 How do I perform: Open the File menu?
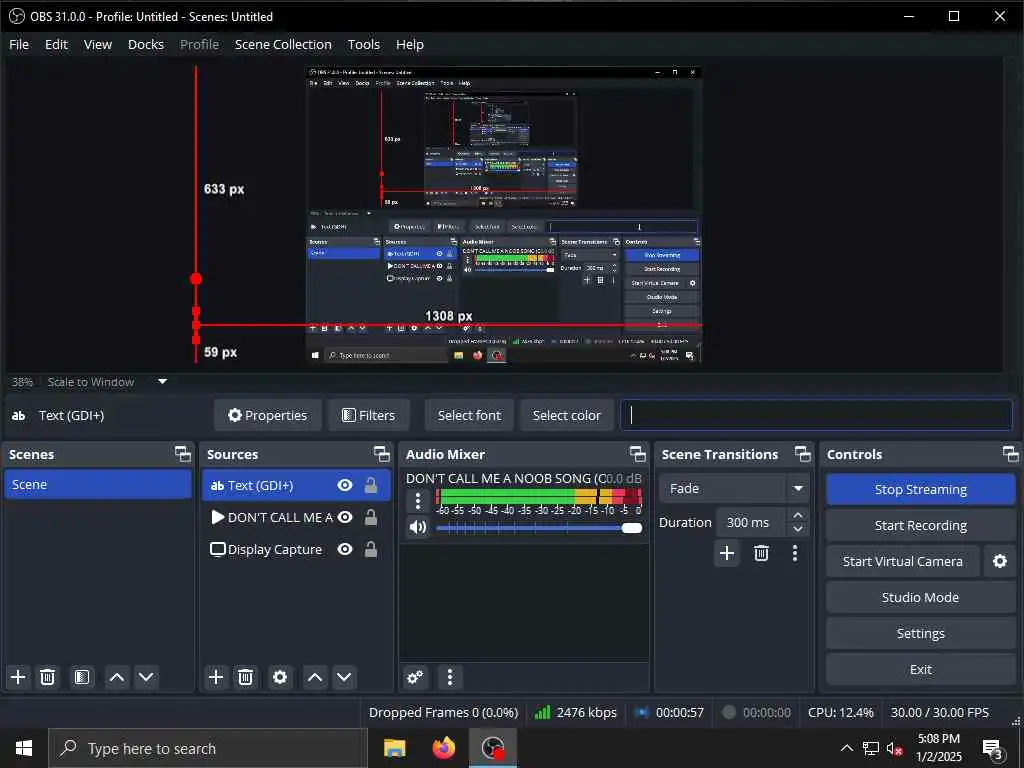(x=19, y=44)
